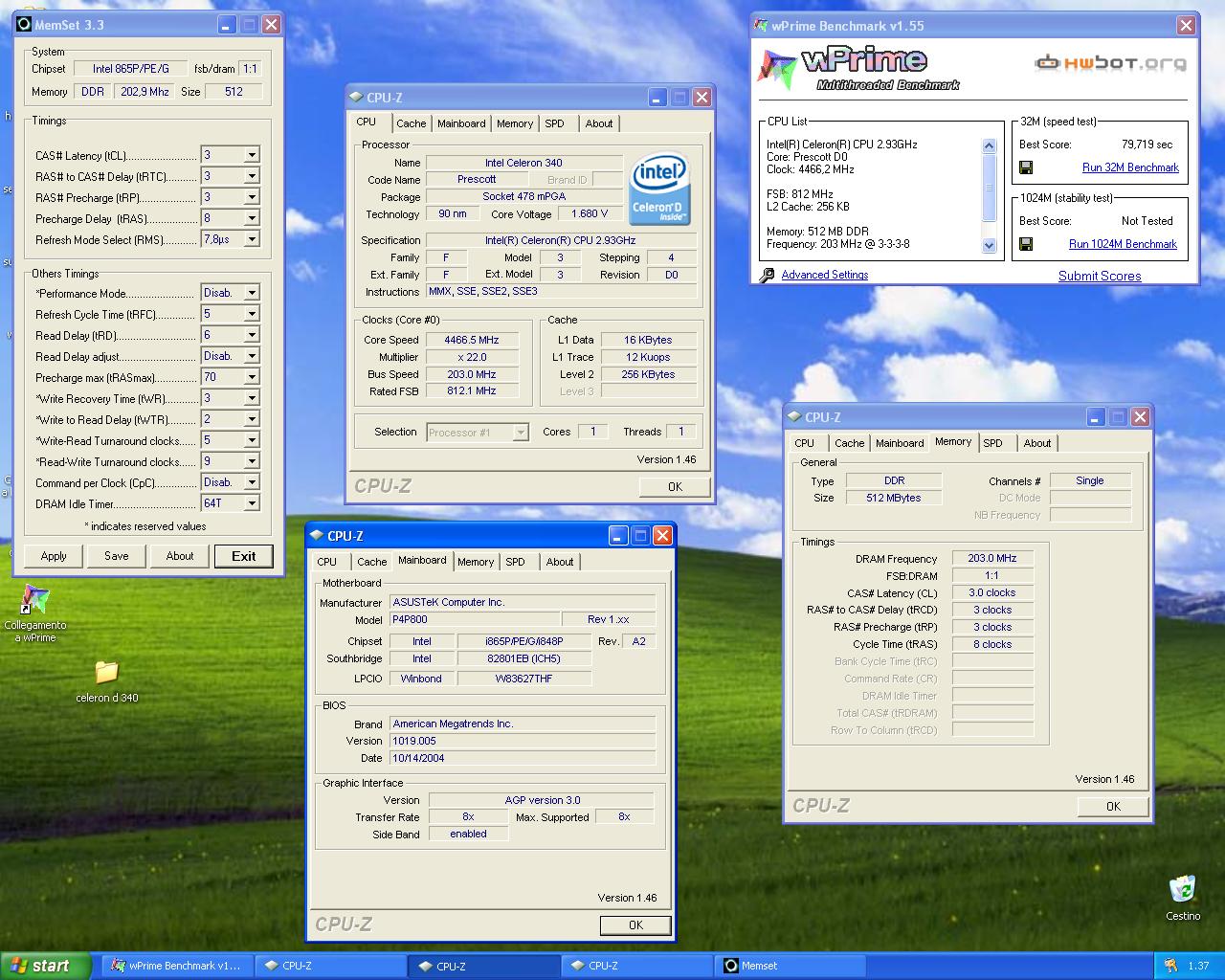1225x980 pixels.
Task: Click the Run 32M Benchmark link
Action: 1130,167
